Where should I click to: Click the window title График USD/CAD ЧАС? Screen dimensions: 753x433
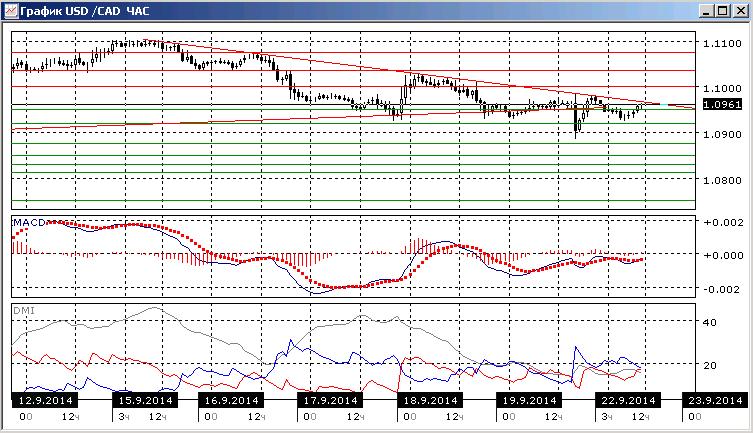click(x=85, y=11)
